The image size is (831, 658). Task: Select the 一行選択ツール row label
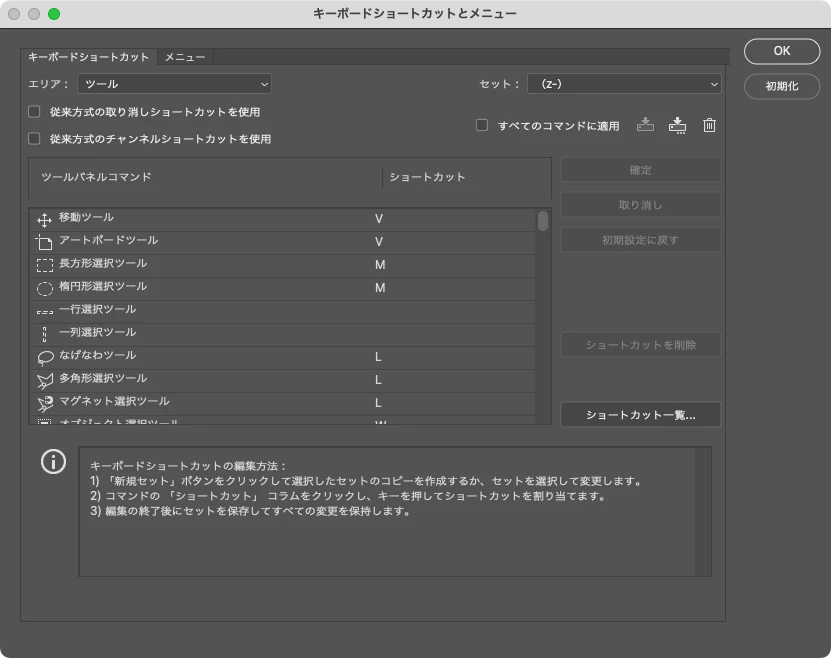click(98, 309)
